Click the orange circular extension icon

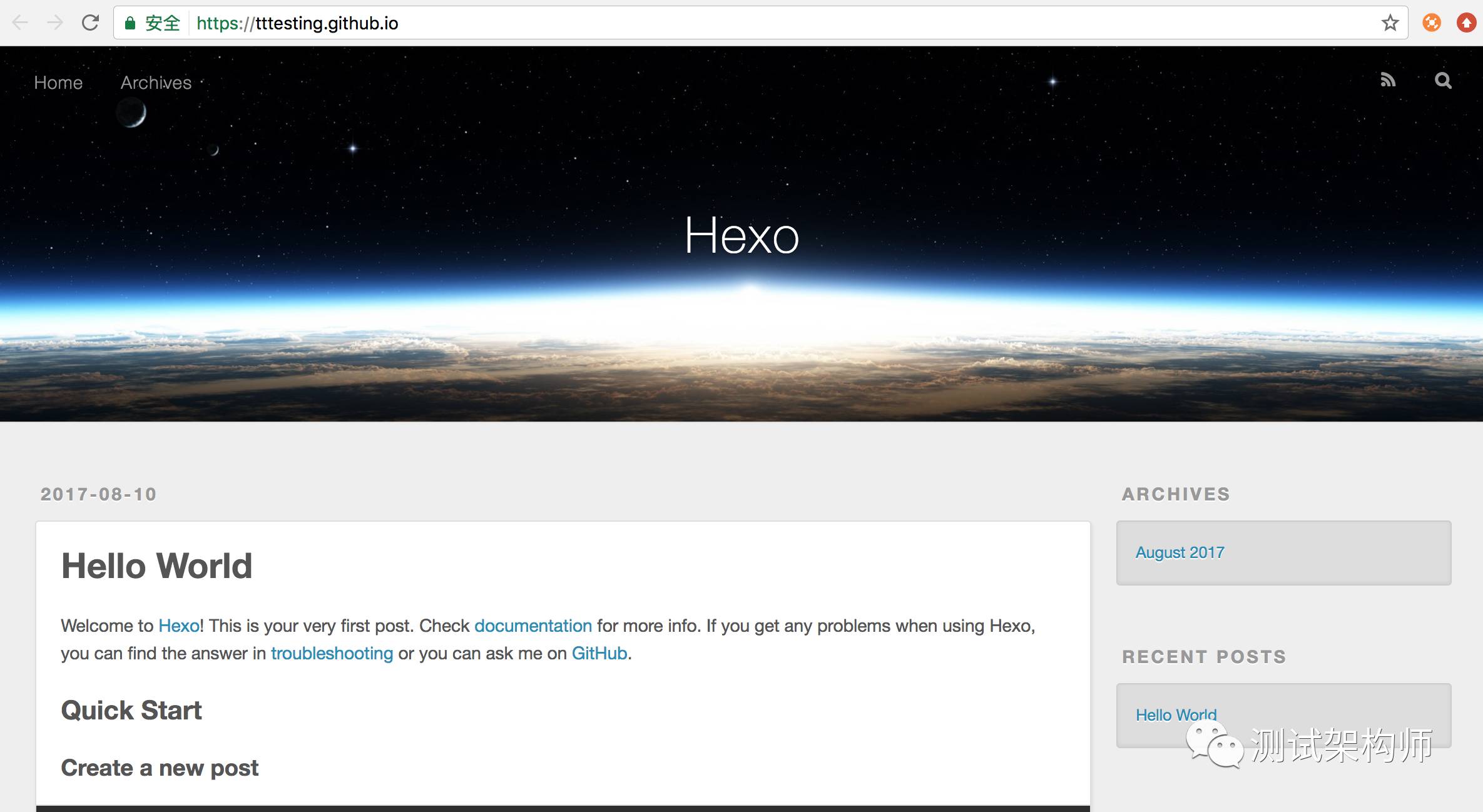point(1432,23)
